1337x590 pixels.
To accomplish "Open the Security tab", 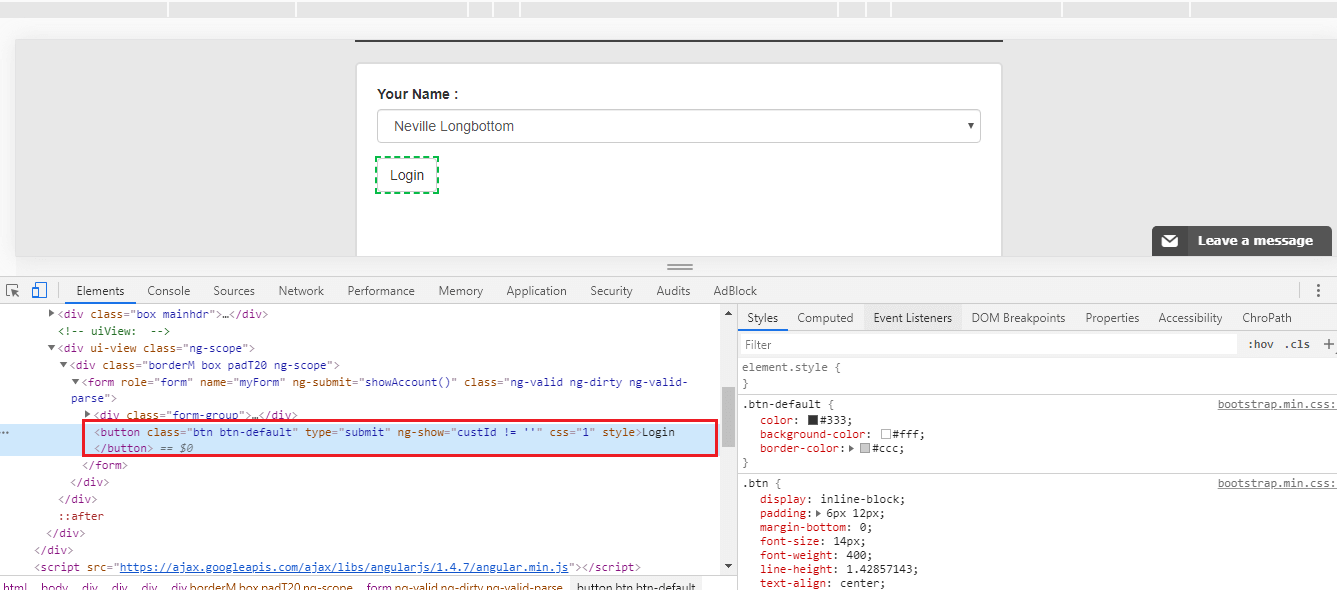I will pos(611,291).
